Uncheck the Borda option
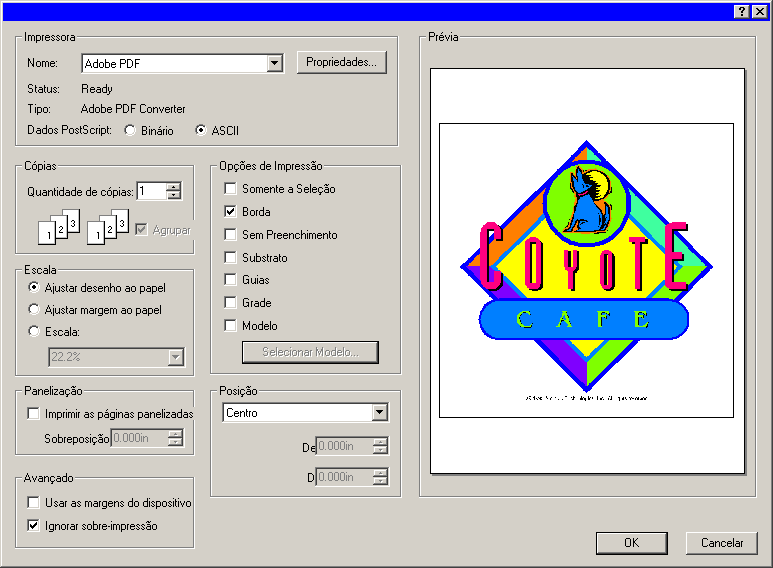773x568 pixels. click(230, 212)
